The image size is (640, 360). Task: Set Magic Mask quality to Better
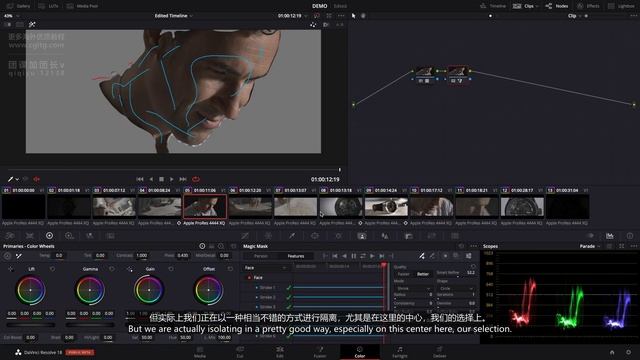[x=423, y=274]
